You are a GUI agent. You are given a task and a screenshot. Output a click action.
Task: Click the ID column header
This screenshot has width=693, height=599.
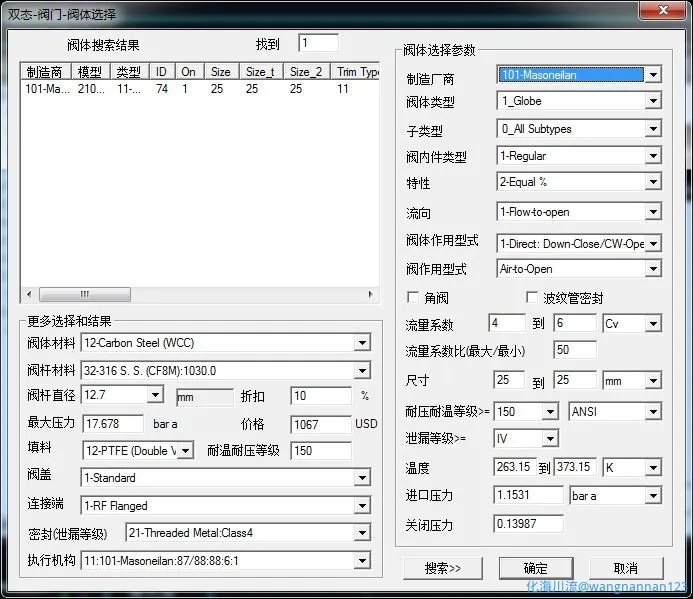point(162,71)
